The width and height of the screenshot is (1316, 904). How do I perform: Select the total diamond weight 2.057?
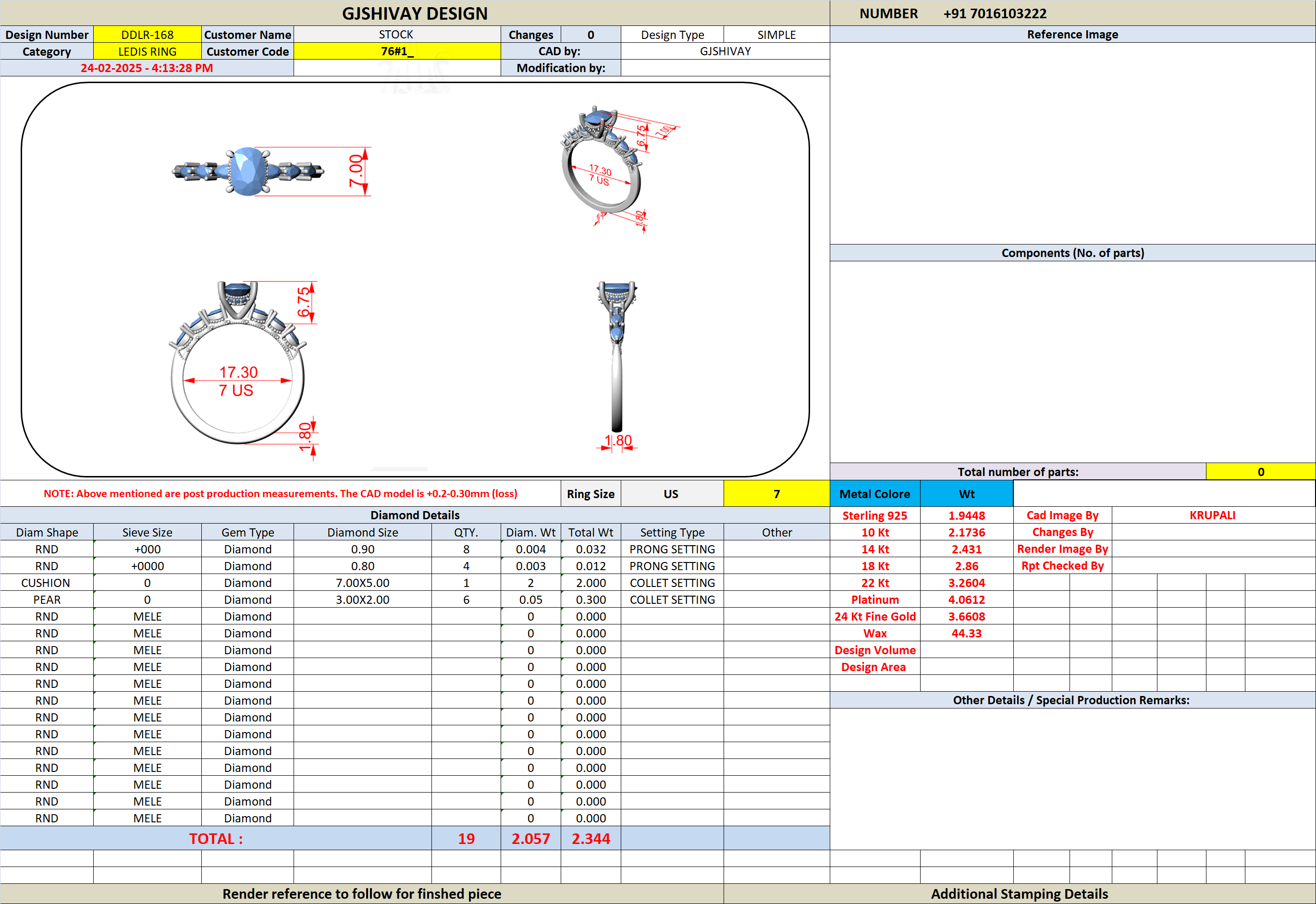pos(531,838)
